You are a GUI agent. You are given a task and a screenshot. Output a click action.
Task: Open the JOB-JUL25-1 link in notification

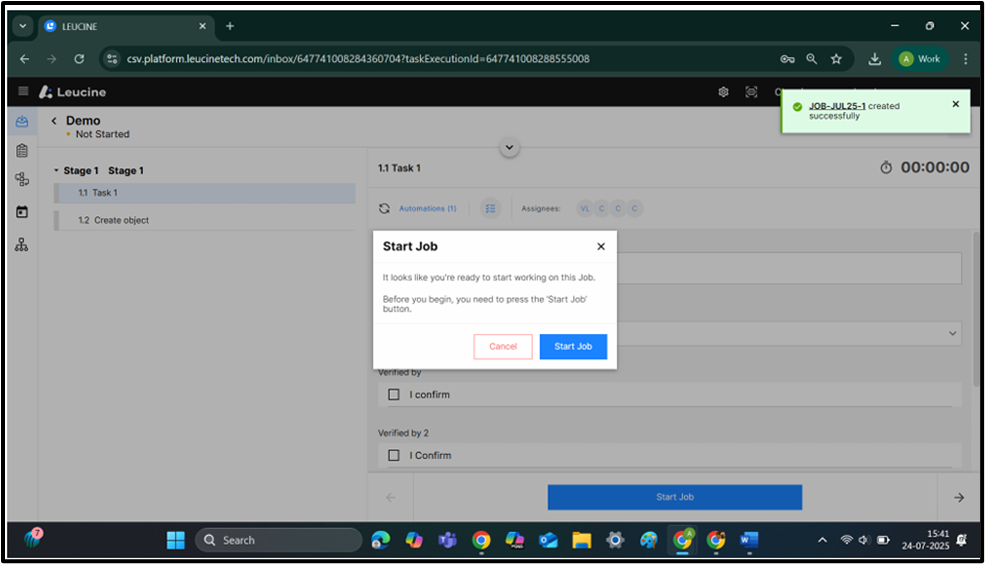pyautogui.click(x=837, y=106)
